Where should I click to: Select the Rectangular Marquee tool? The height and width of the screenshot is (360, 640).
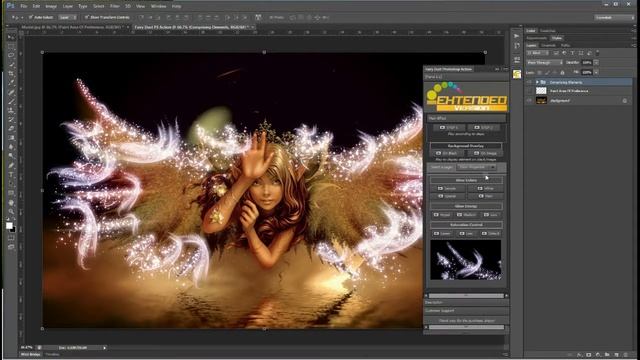click(11, 47)
